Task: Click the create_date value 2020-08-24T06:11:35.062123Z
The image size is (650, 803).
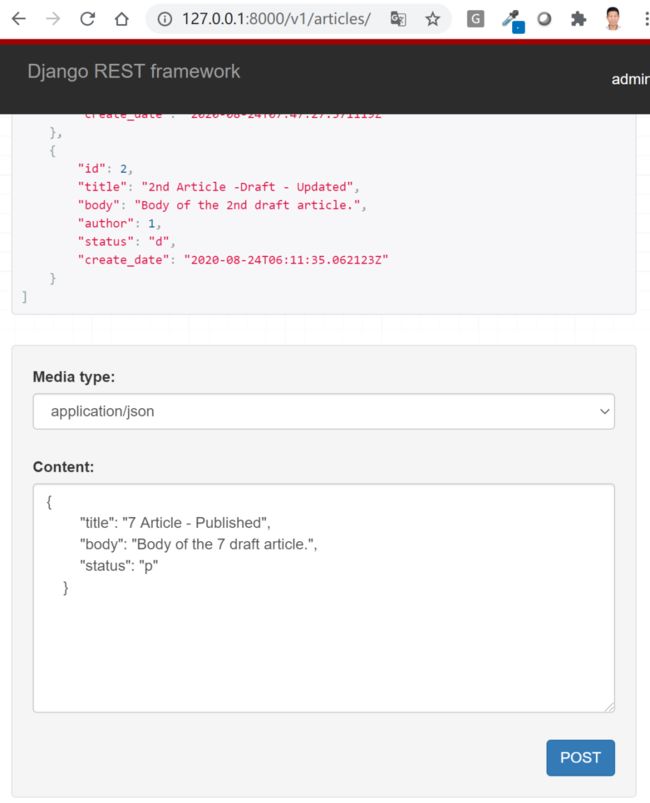Action: [x=286, y=260]
